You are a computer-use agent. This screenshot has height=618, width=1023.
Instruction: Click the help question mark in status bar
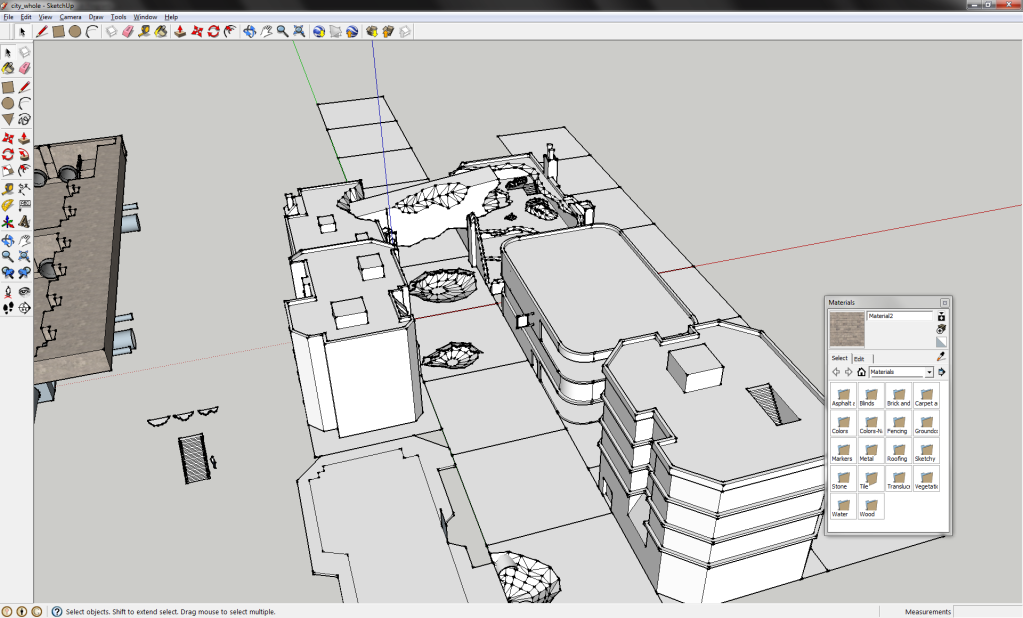pos(57,611)
